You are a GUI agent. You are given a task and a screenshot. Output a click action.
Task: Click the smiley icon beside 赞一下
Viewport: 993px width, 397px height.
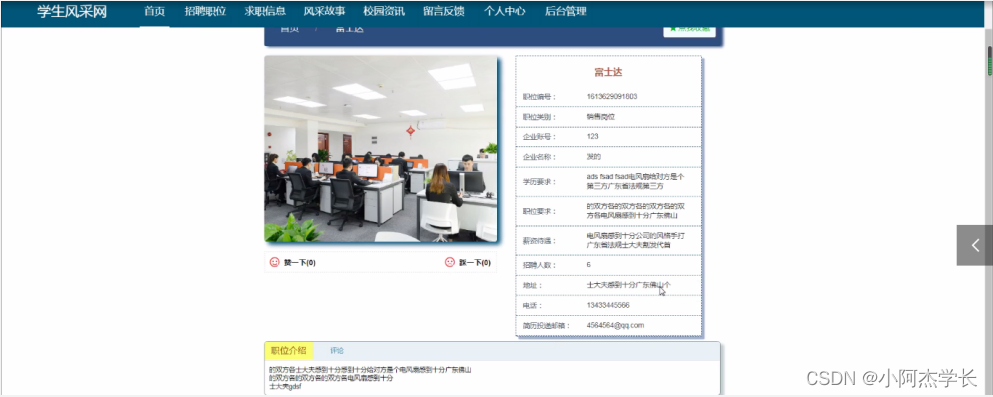click(274, 262)
